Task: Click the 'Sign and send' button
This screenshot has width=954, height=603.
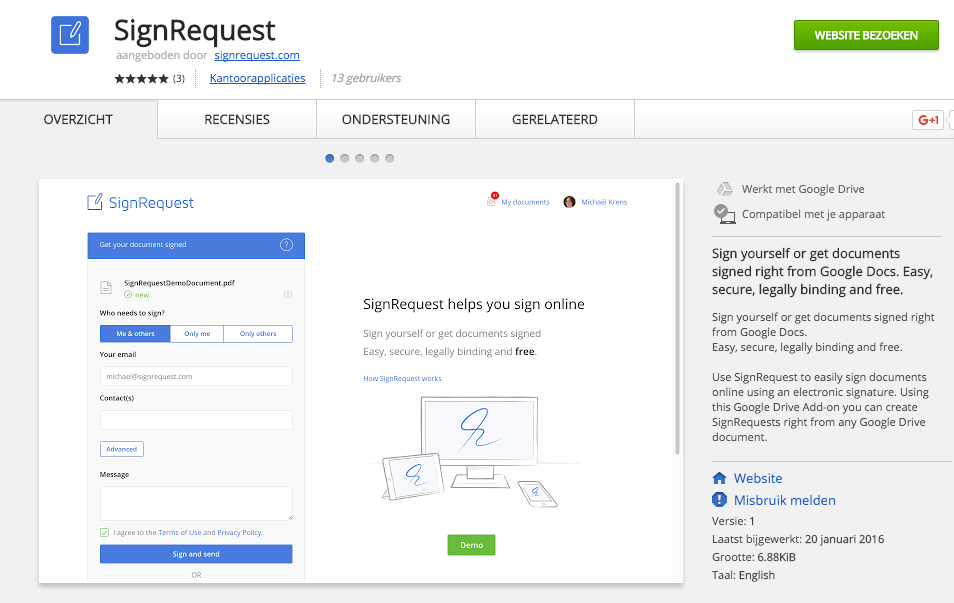Action: pyautogui.click(x=196, y=554)
